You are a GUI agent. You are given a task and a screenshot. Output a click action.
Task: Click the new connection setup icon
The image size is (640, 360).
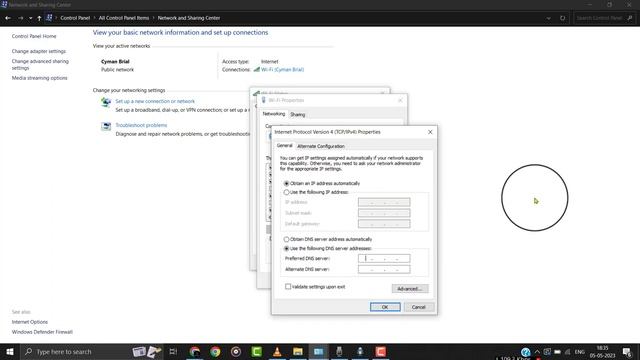[x=106, y=102]
